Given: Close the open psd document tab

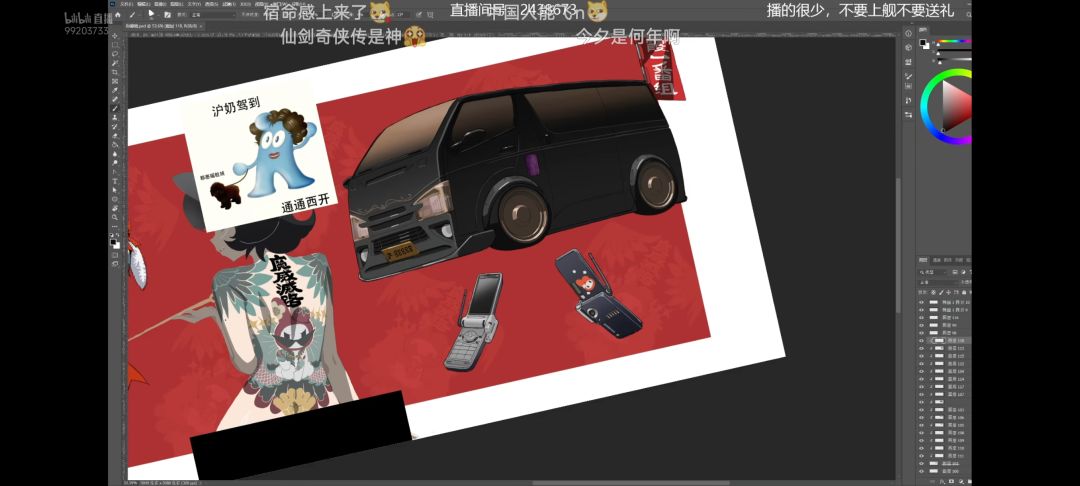Looking at the screenshot, I should tap(200, 25).
